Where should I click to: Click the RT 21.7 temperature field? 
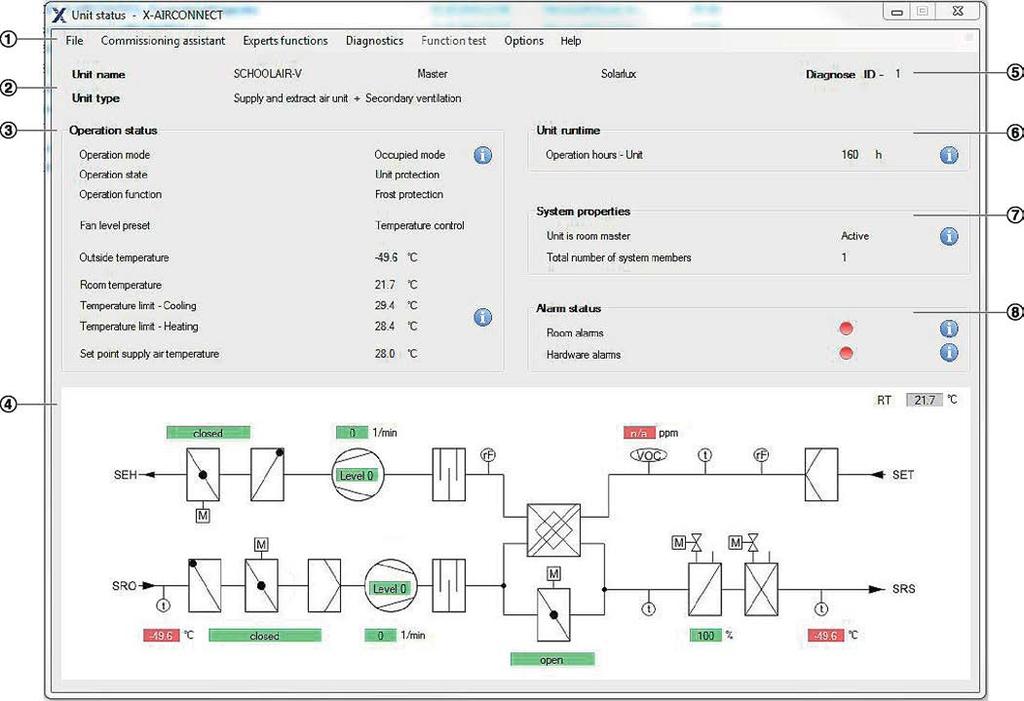pos(924,400)
